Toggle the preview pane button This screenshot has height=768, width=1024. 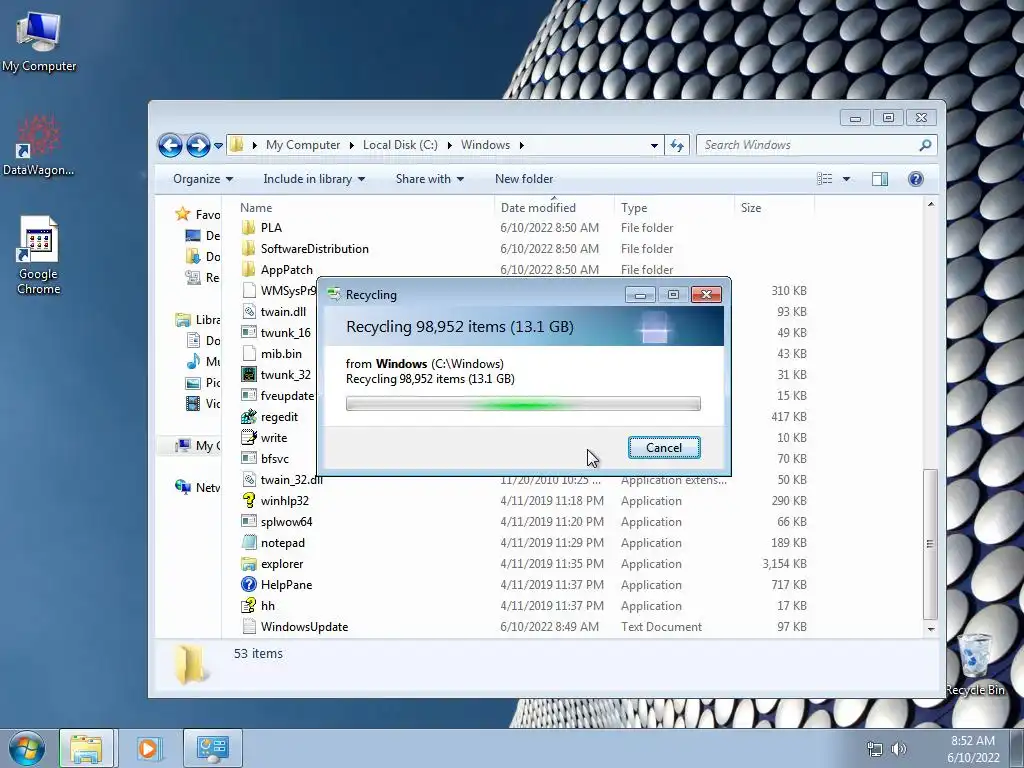[x=880, y=179]
